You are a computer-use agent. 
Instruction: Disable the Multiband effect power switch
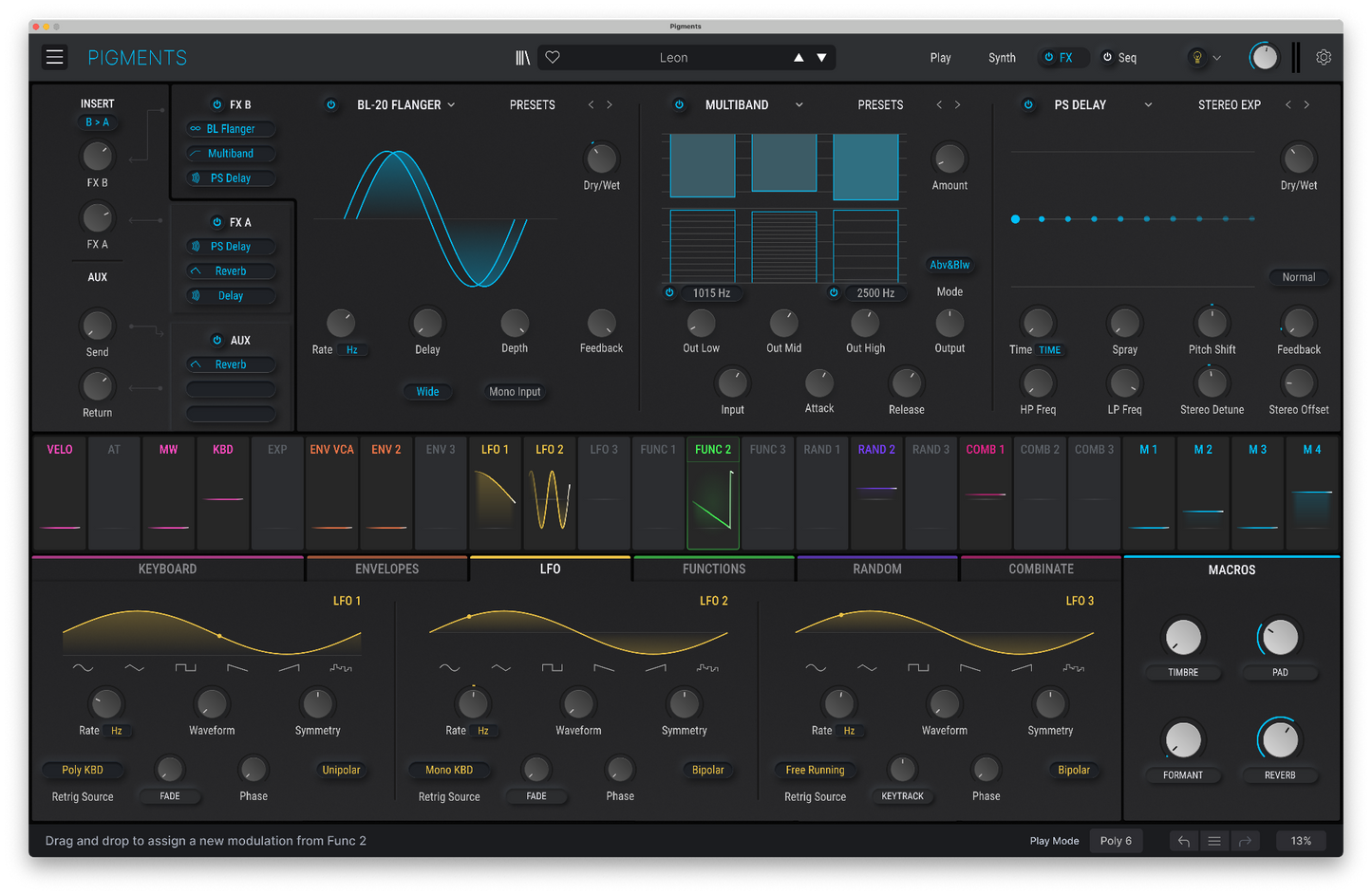click(679, 105)
